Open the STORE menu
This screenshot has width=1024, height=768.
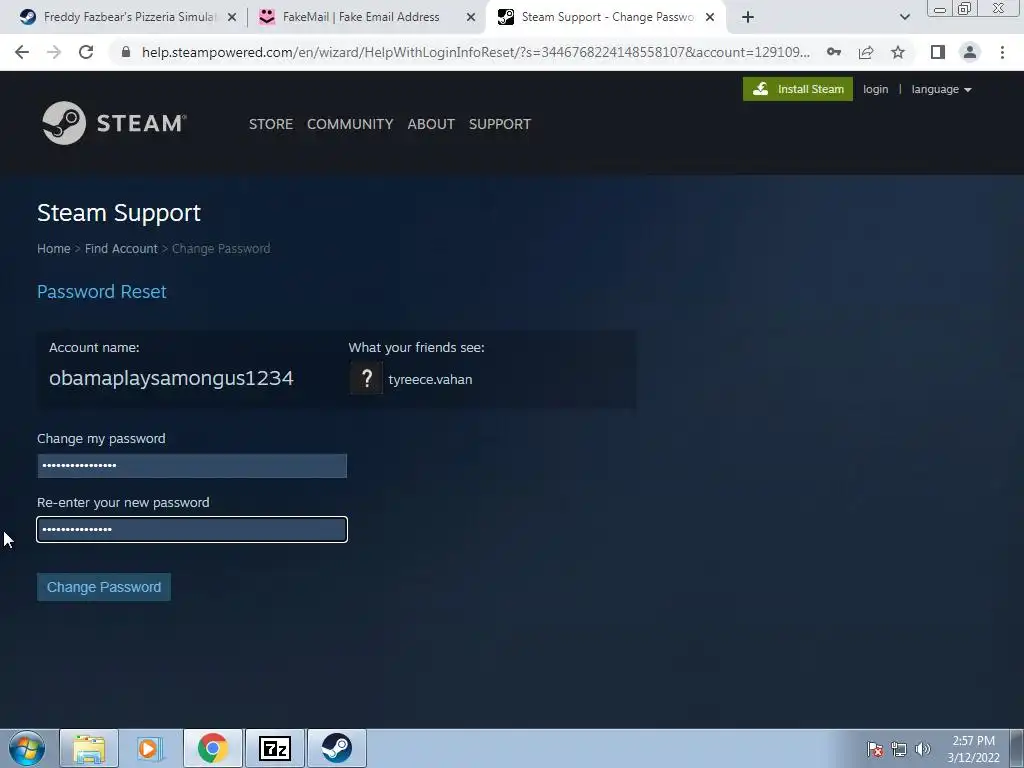(270, 124)
